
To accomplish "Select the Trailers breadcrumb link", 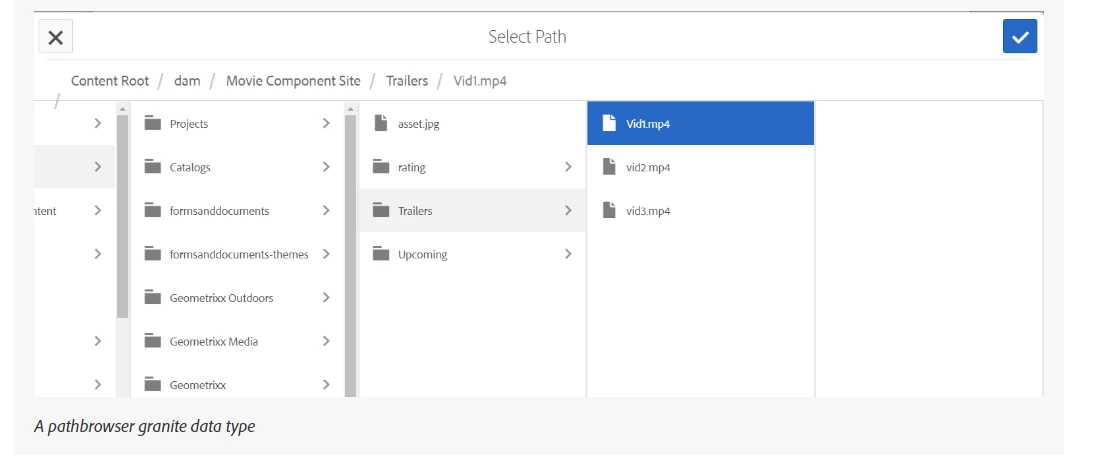I will pos(407,80).
